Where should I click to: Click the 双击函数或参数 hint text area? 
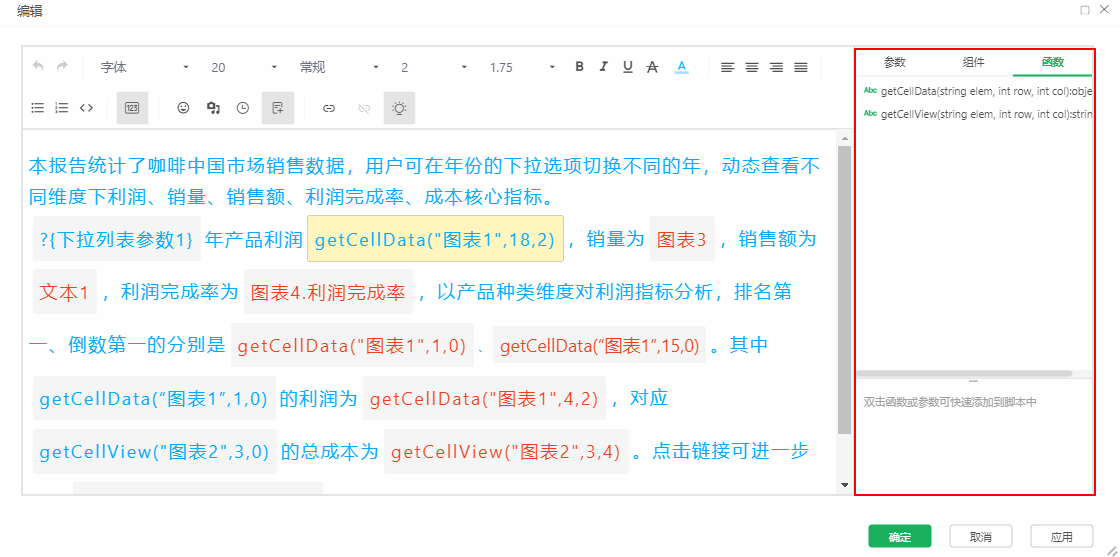tap(950, 402)
